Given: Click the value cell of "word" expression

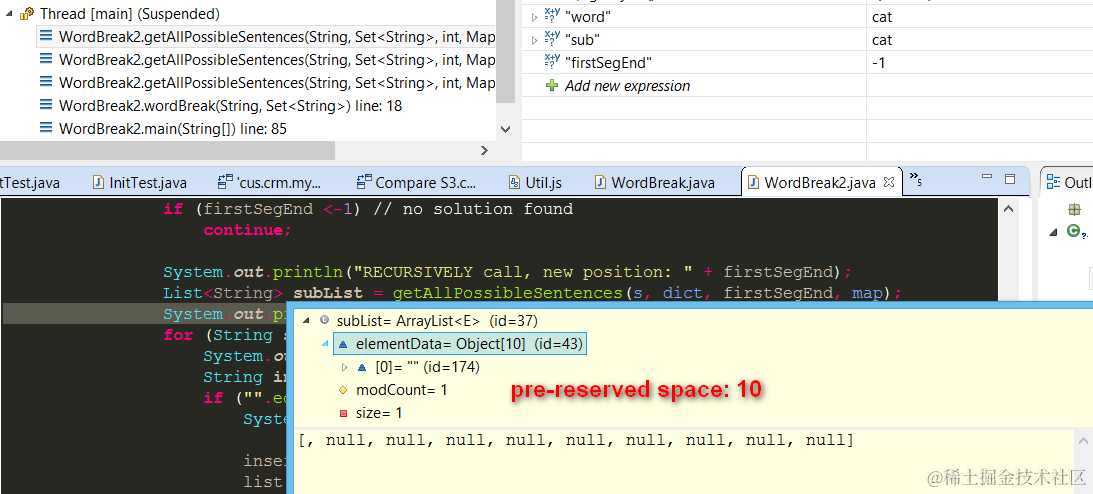Looking at the screenshot, I should (979, 17).
